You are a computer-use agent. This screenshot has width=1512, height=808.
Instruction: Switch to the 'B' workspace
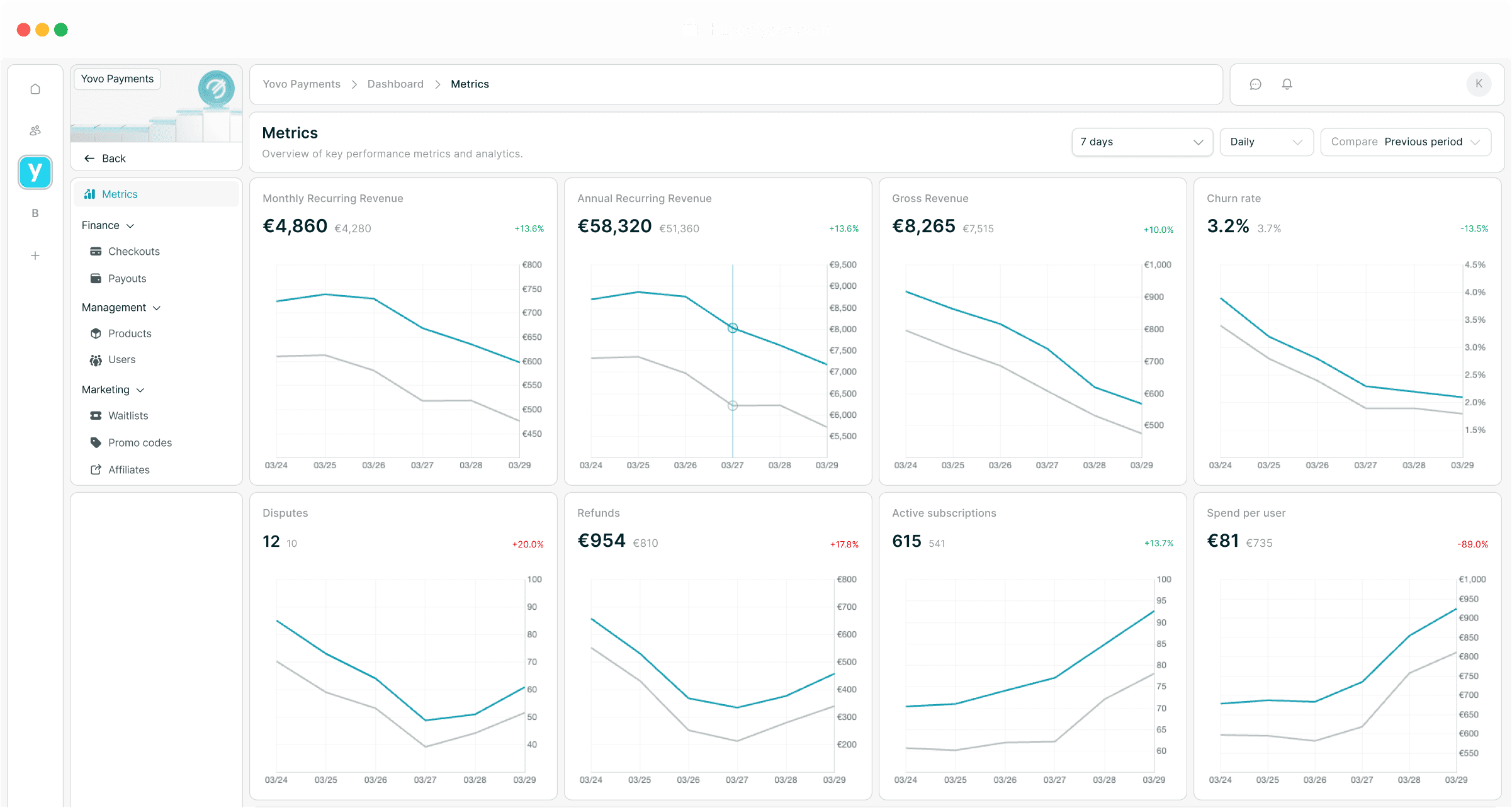coord(35,213)
